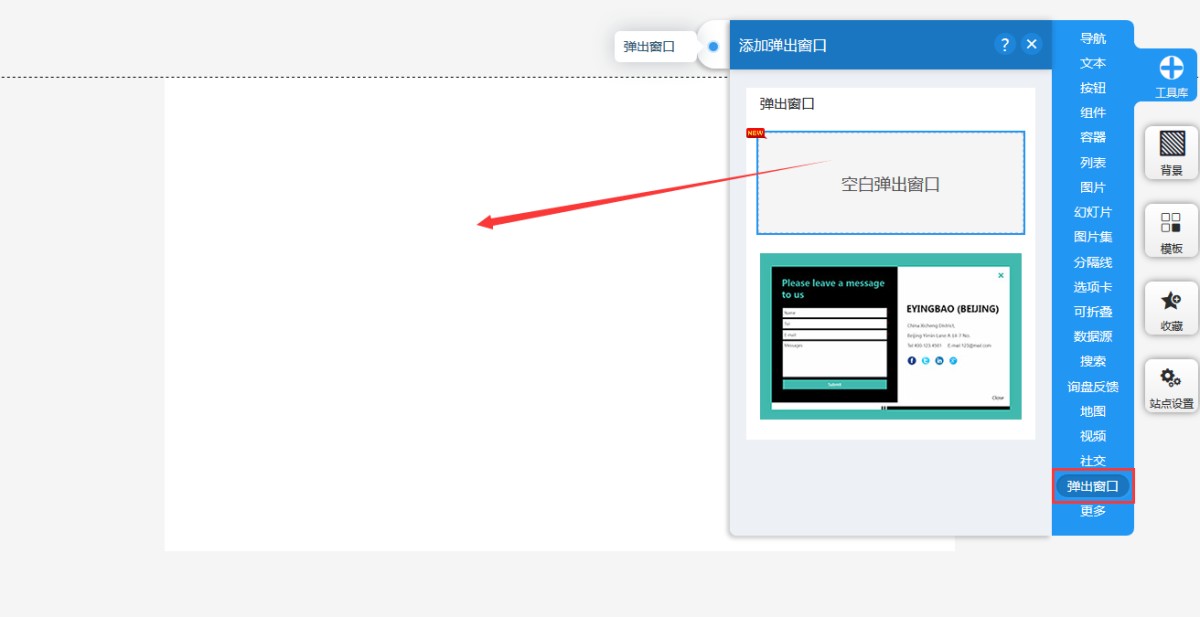Image resolution: width=1200 pixels, height=617 pixels.
Task: Select the 选项卡 category
Action: pyautogui.click(x=1093, y=287)
